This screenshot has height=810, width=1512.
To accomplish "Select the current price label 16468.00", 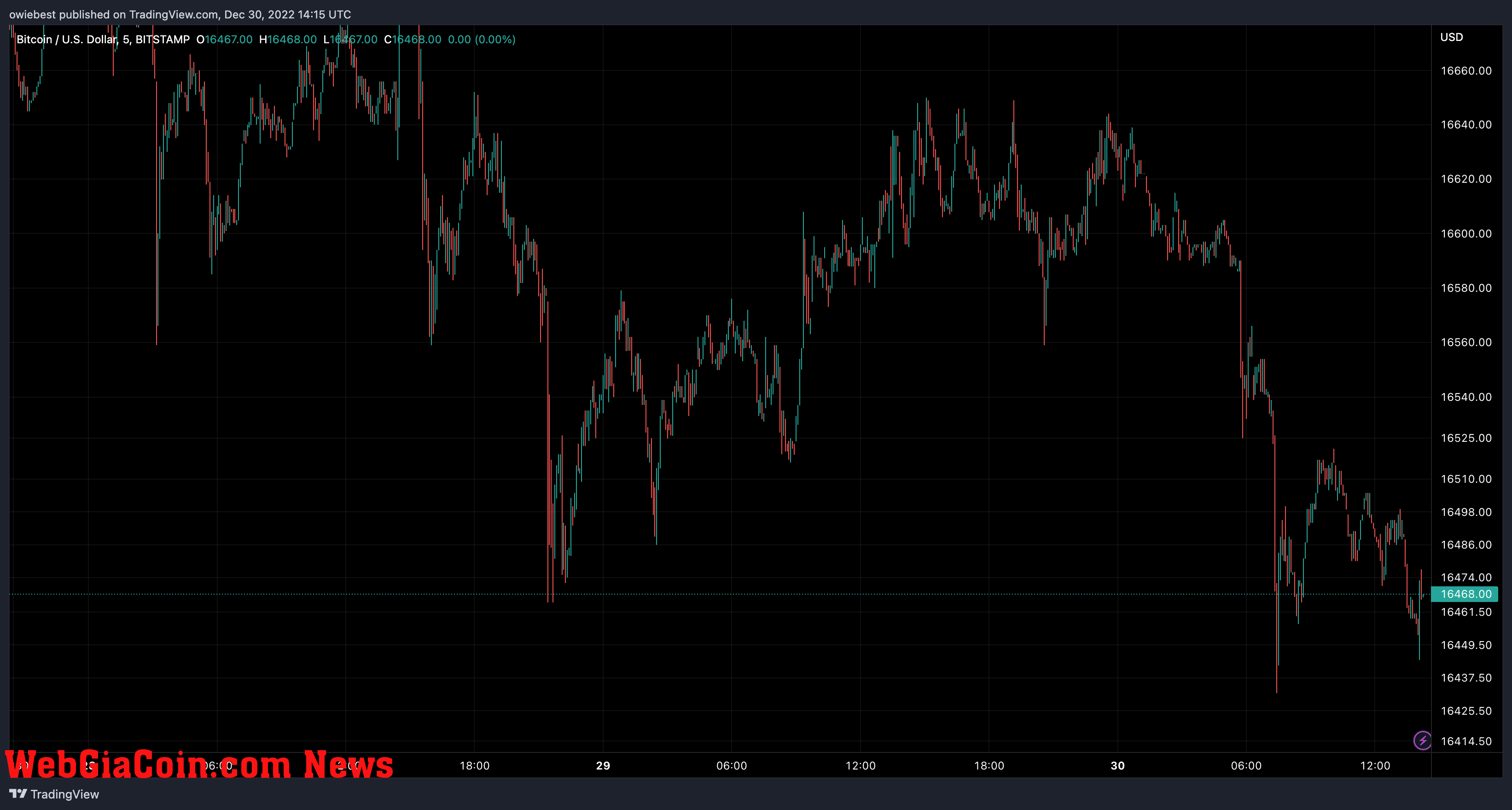I will tap(1465, 594).
